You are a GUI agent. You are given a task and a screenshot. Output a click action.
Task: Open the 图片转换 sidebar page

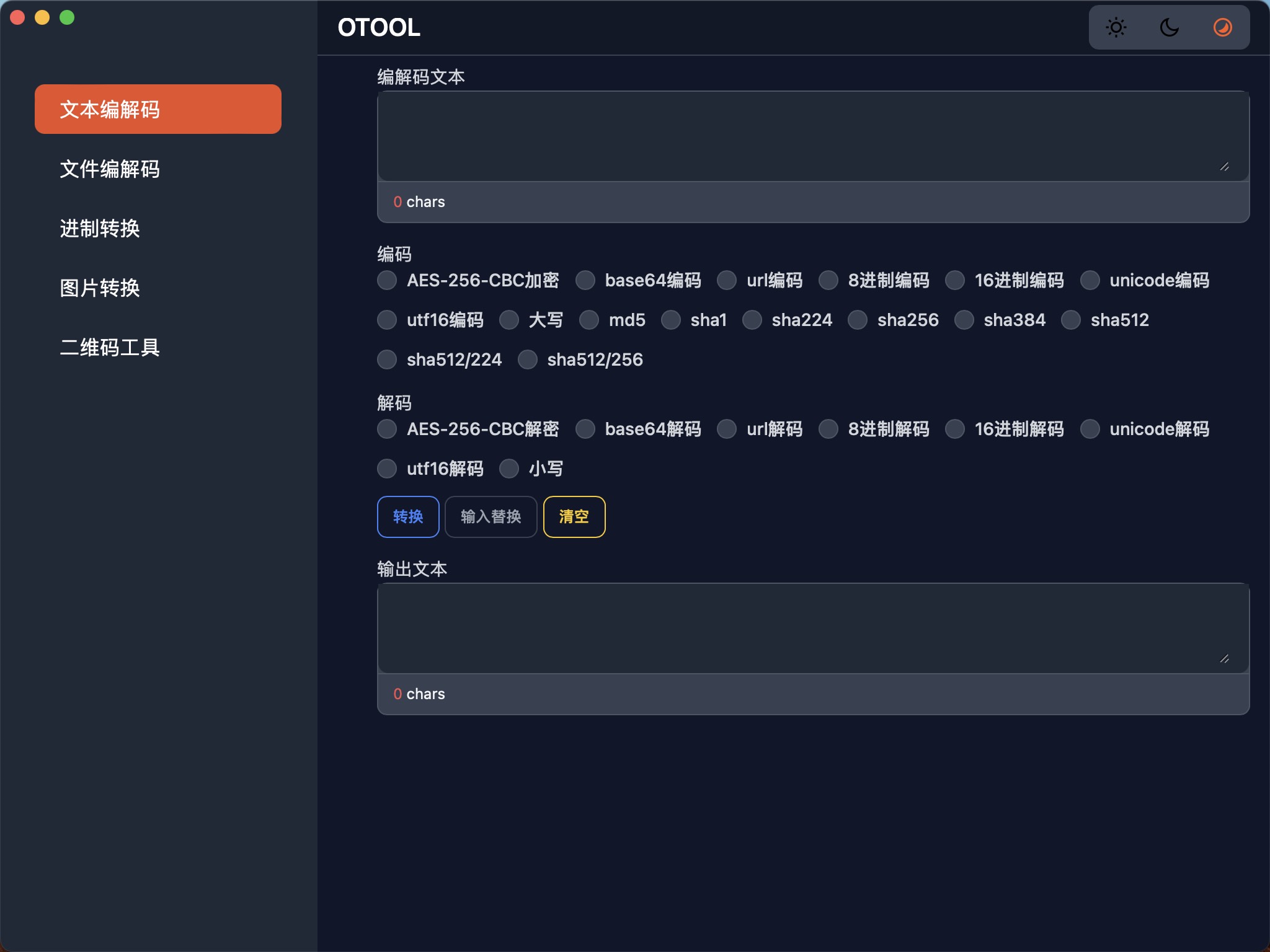click(x=100, y=288)
